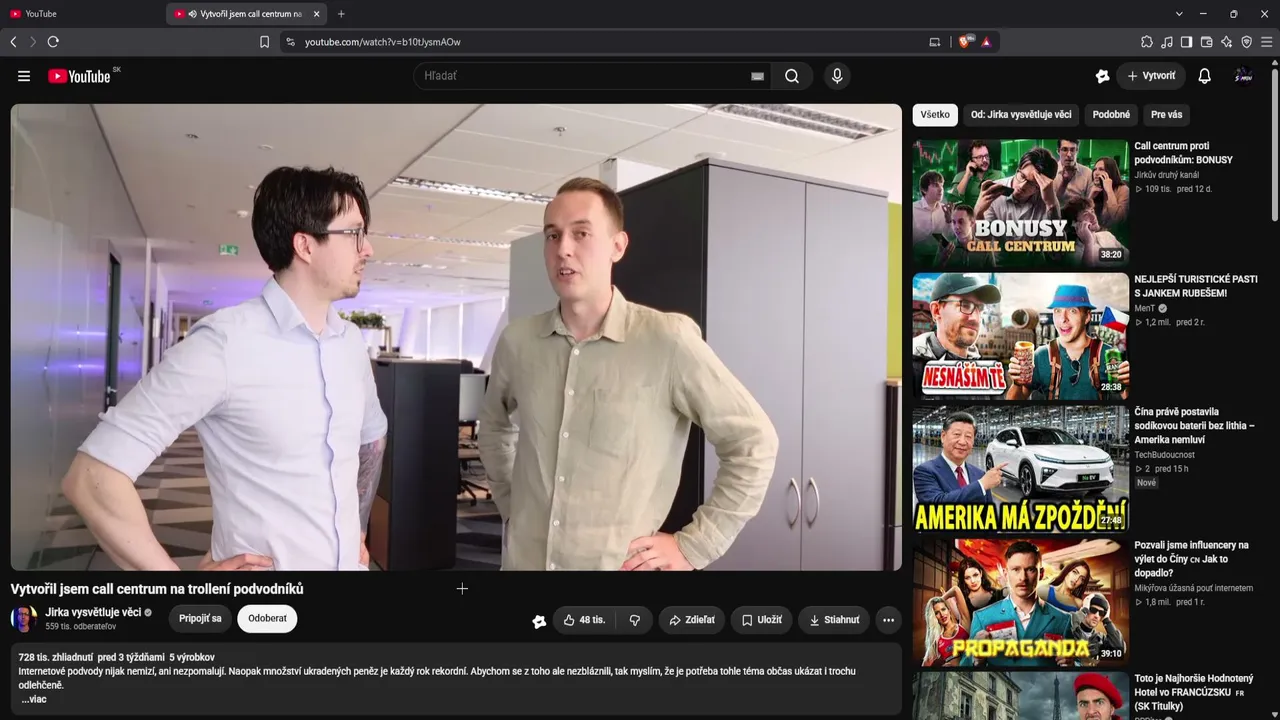
Task: Open YouTube notifications bell
Action: [x=1204, y=76]
